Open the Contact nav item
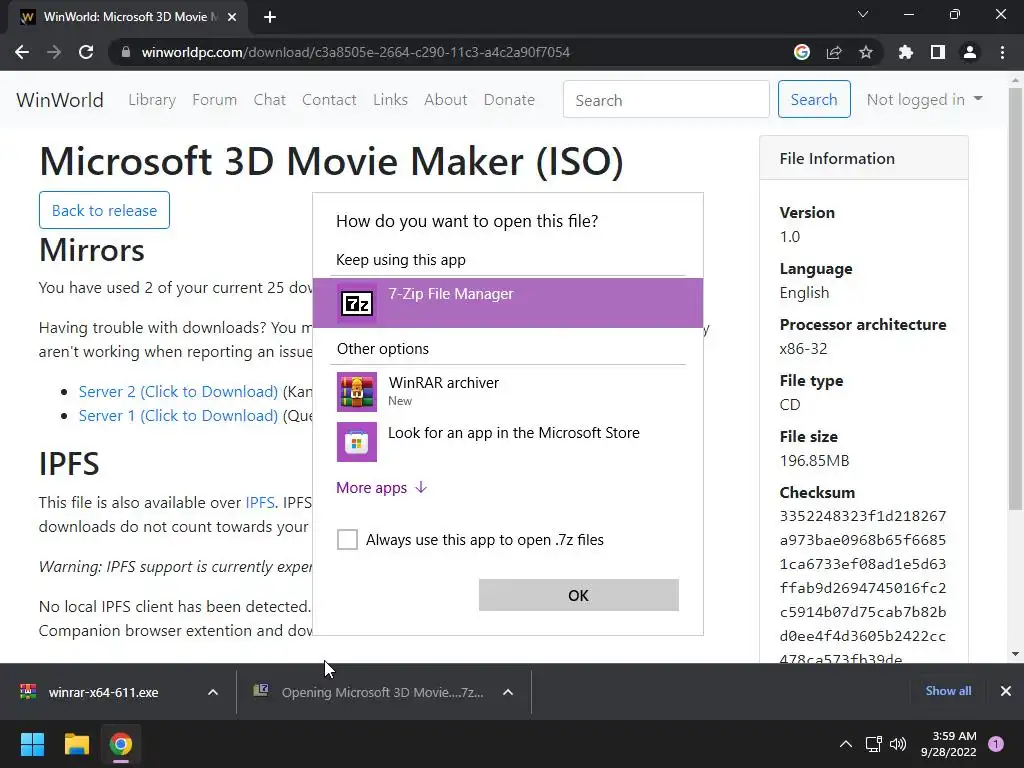The image size is (1024, 768). tap(329, 100)
